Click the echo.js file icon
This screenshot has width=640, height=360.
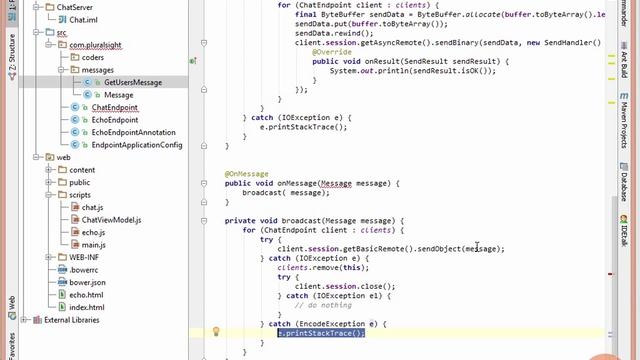(75, 232)
